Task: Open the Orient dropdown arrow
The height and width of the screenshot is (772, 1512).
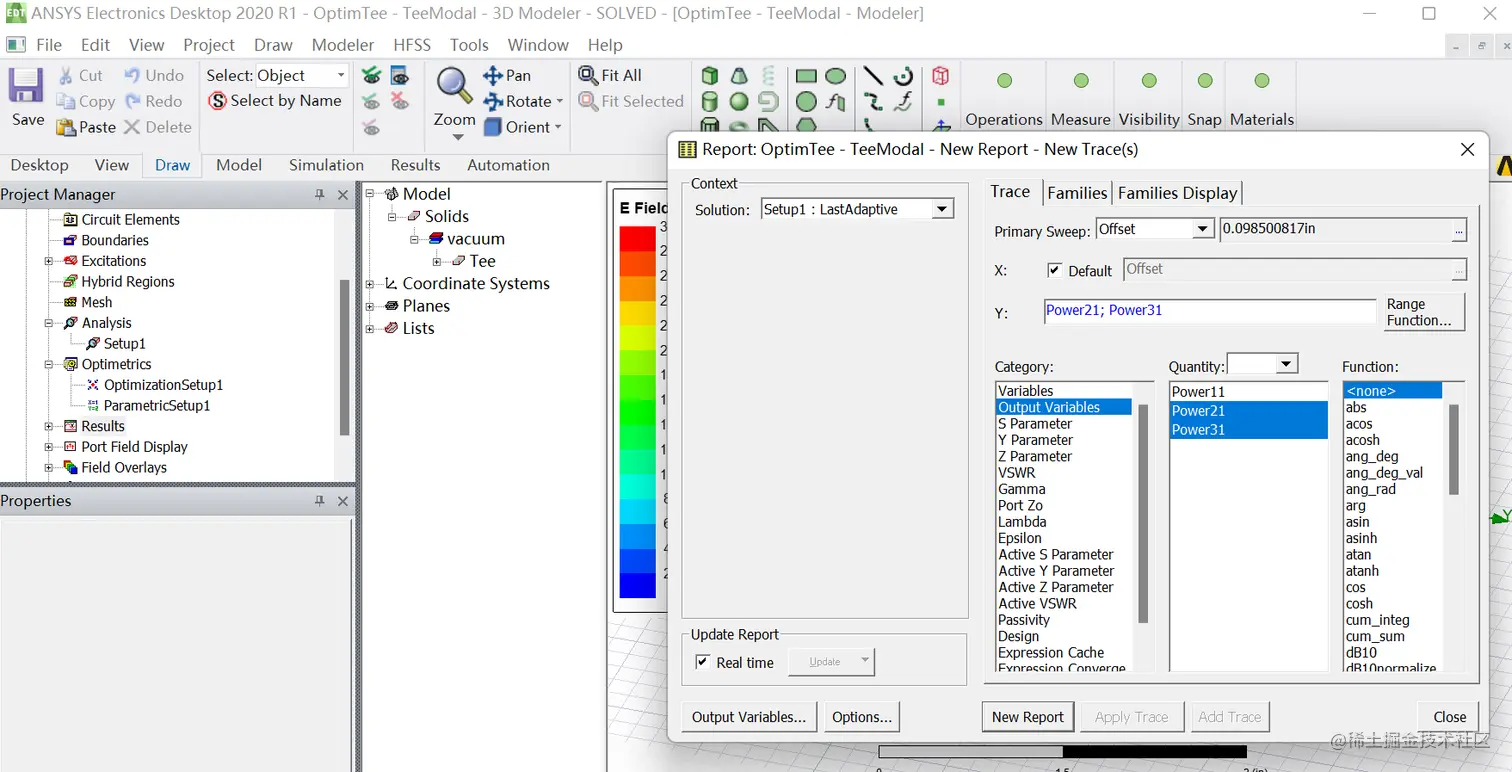Action: coord(557,127)
